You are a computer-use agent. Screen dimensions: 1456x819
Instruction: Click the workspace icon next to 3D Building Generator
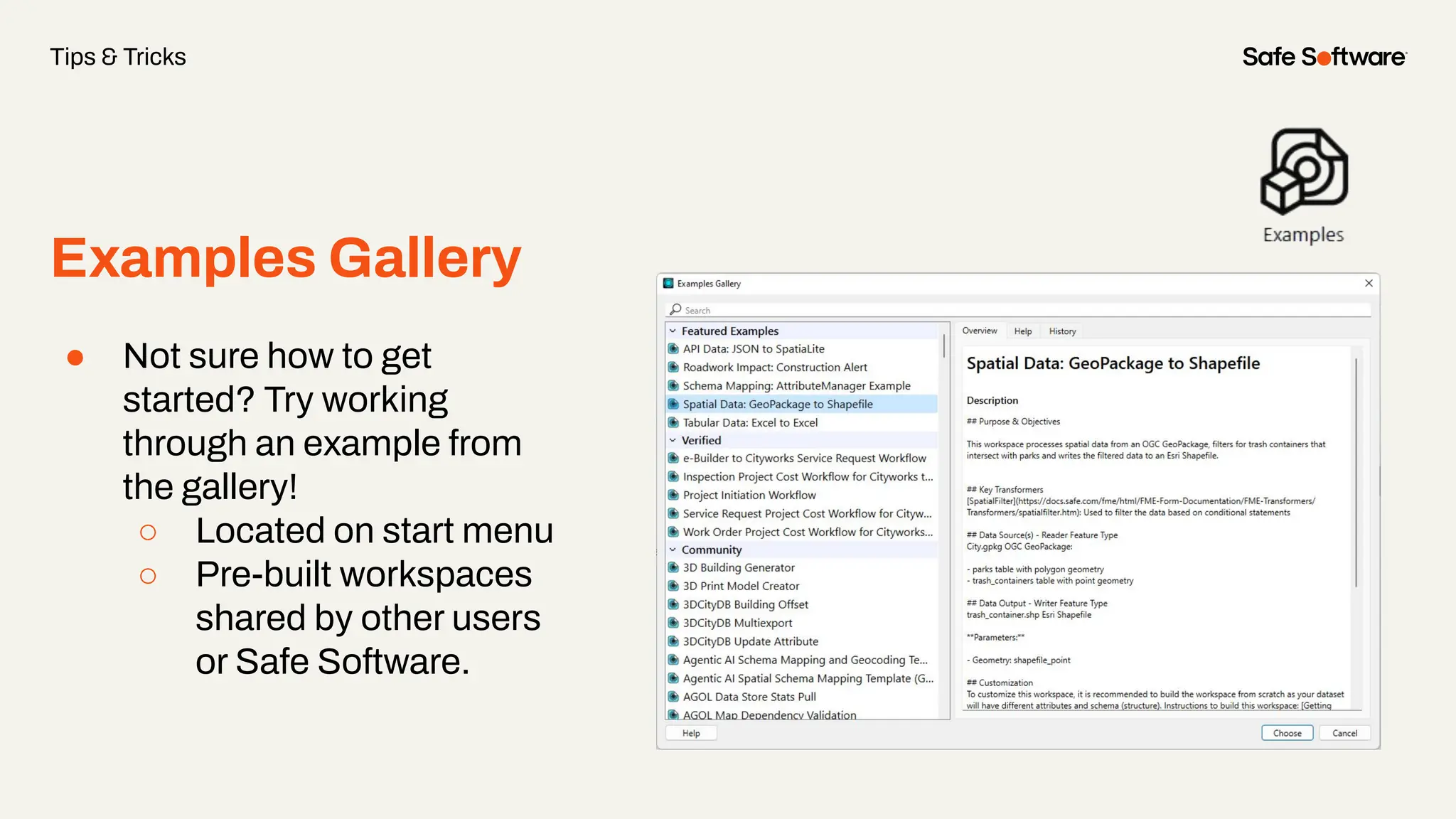point(673,567)
